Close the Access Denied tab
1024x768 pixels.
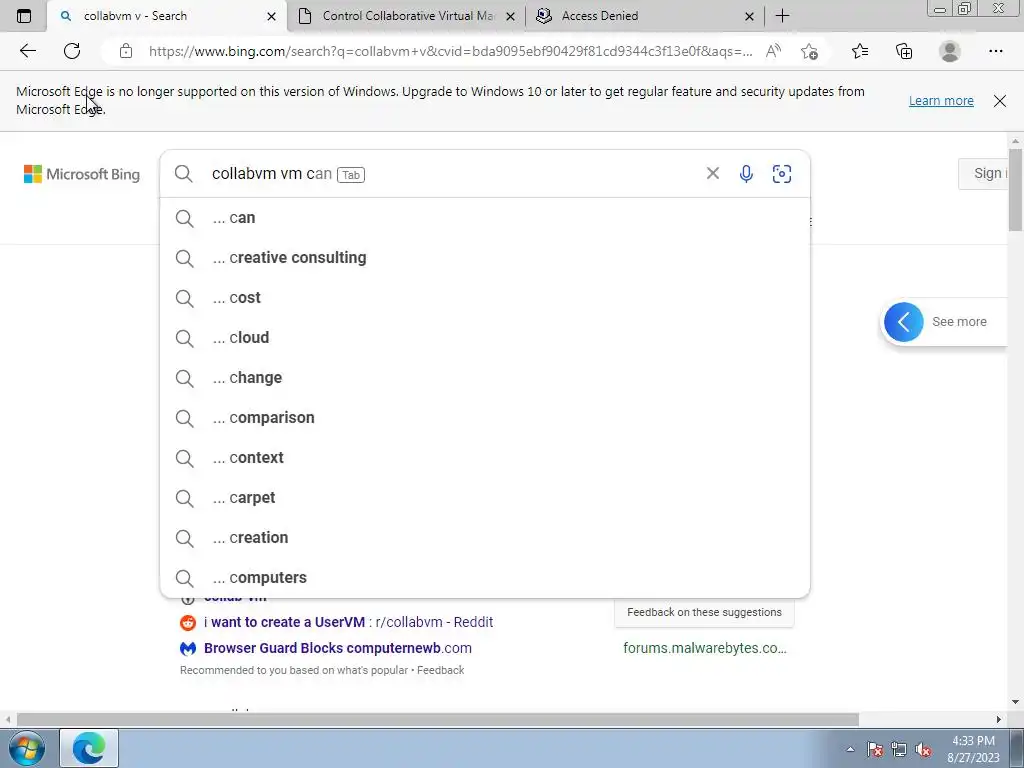750,16
